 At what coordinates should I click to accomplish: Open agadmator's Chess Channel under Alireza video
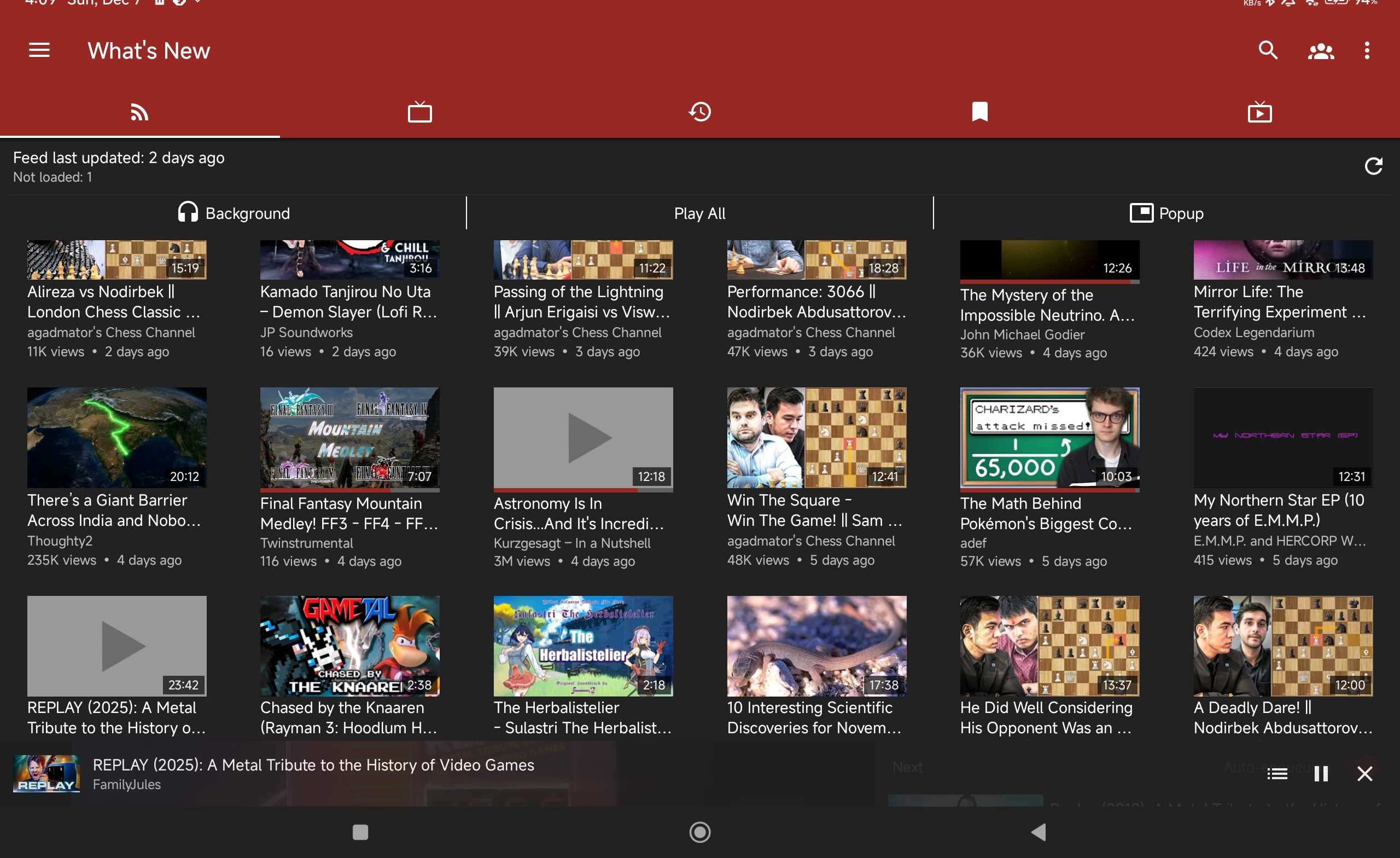(x=111, y=332)
